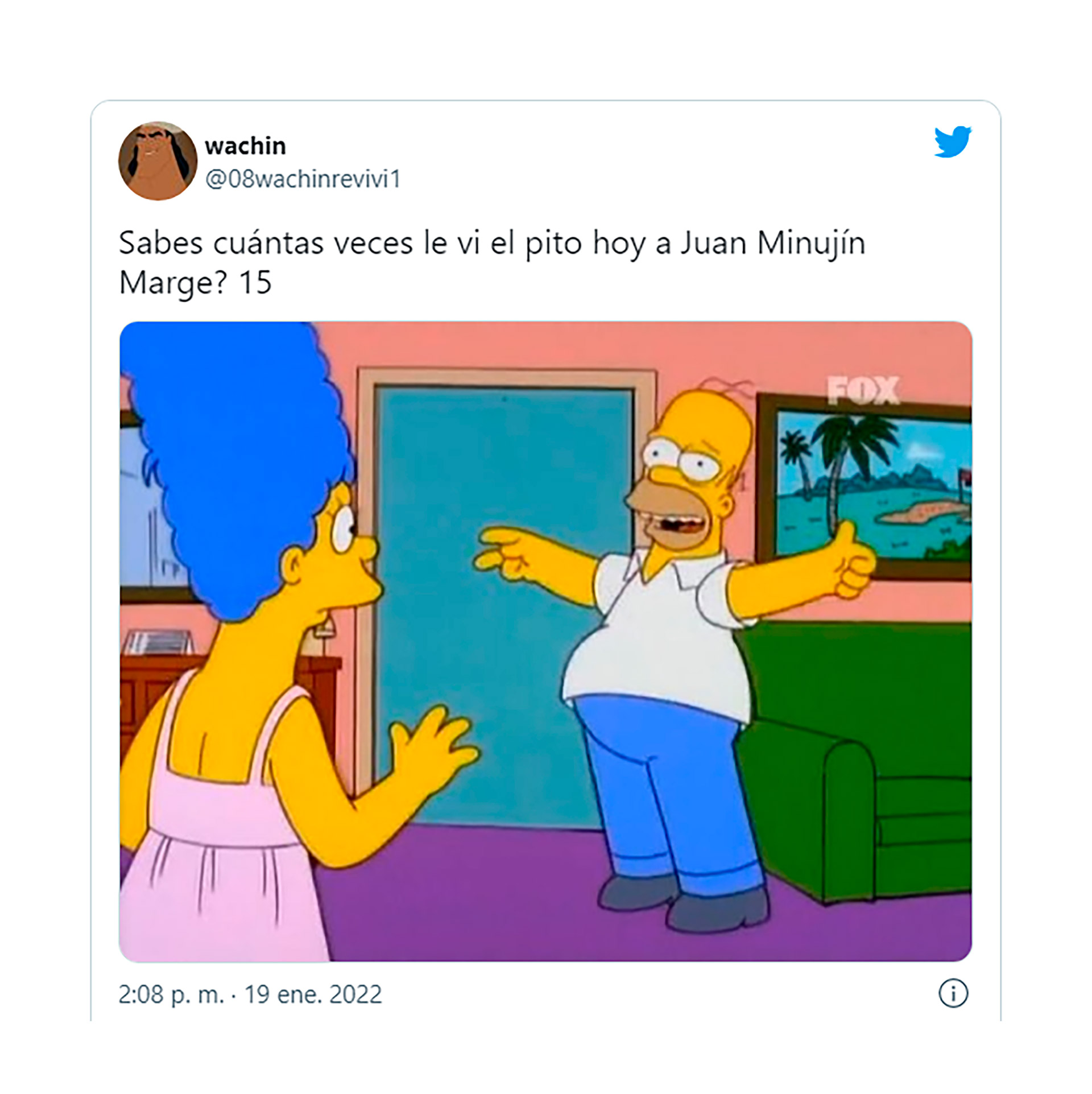Screen dimensions: 1092x1094
Task: Click the text "Marge? 15"
Action: pos(196,282)
